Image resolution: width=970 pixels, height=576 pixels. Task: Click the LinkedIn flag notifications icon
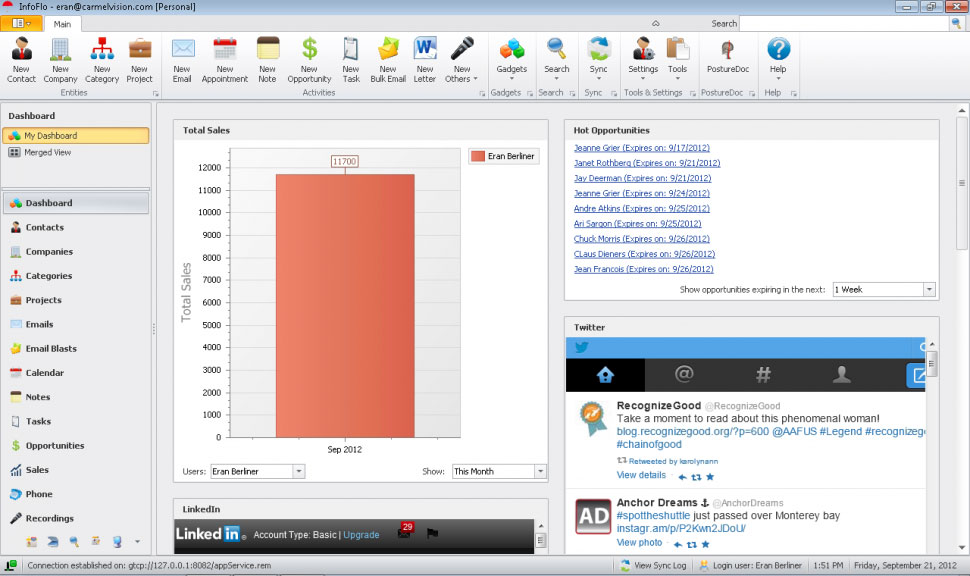click(432, 533)
